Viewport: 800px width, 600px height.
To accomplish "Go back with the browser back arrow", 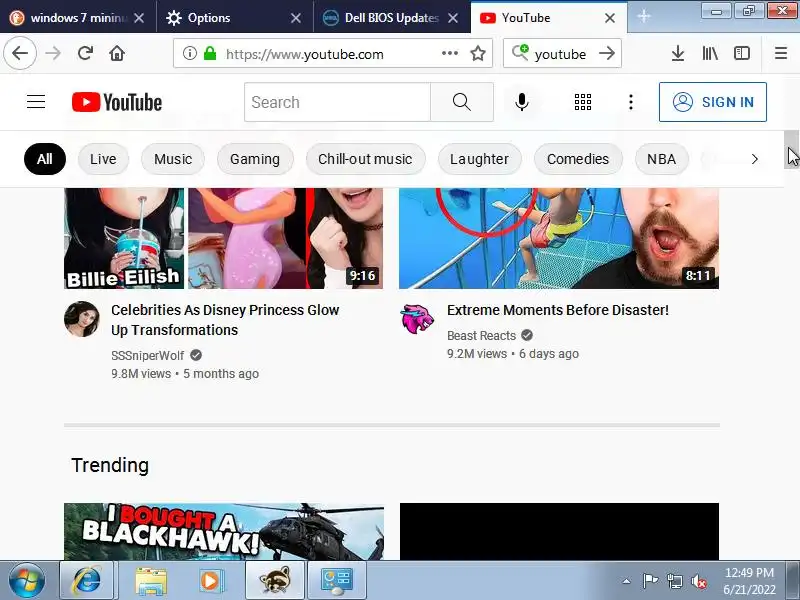I will [x=20, y=53].
